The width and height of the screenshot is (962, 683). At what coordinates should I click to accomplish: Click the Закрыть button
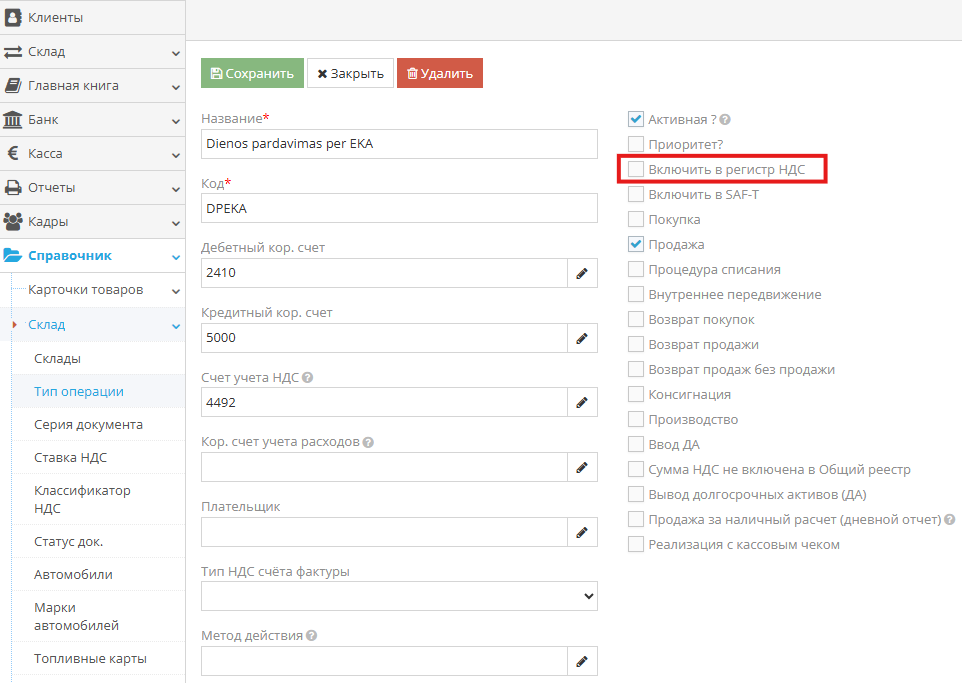[350, 74]
